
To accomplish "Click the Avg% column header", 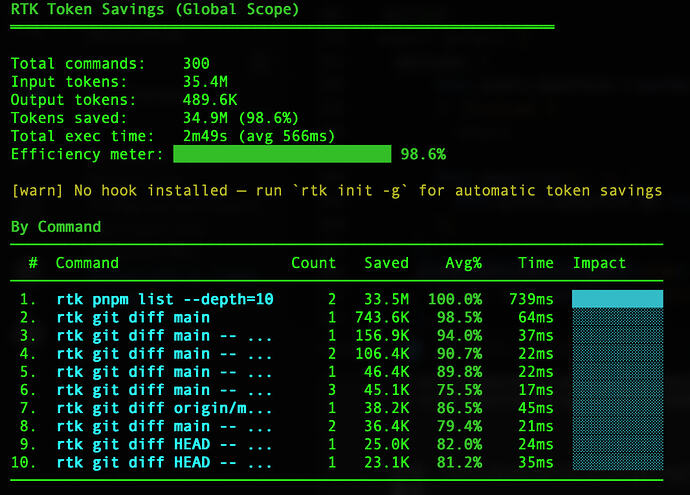I will click(x=463, y=263).
